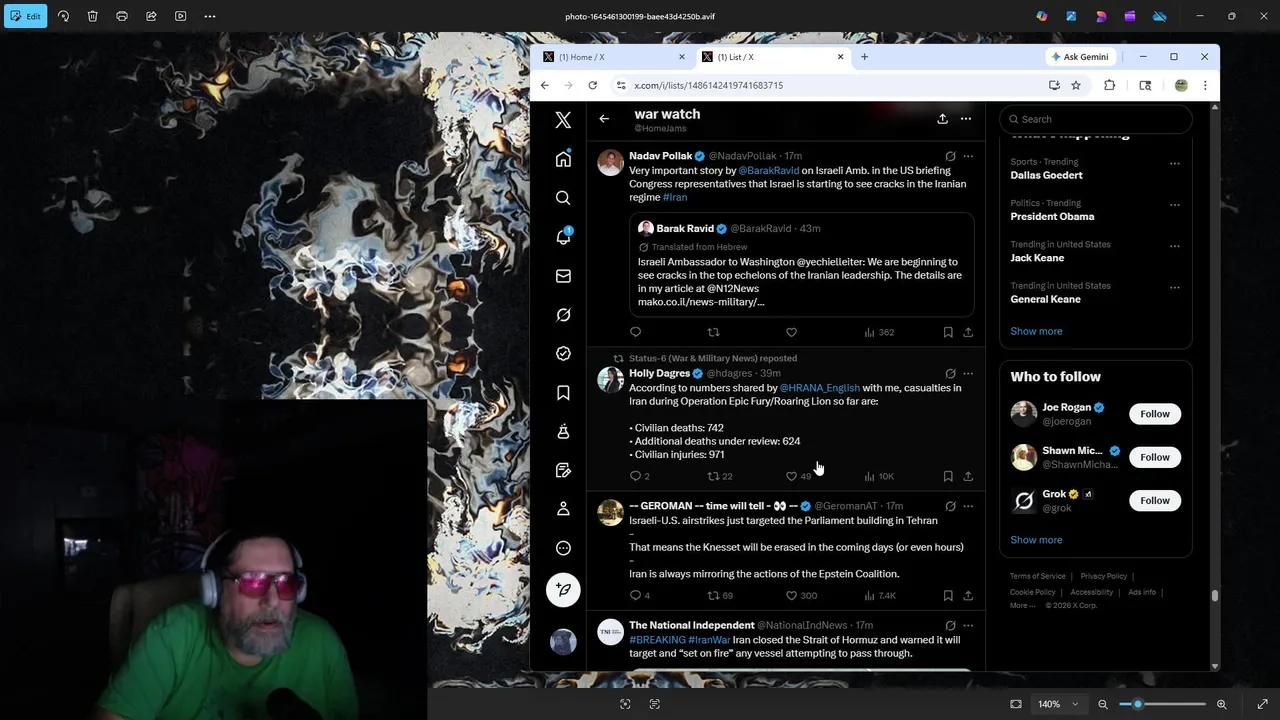Adjust the Photos zoom slider handle
1280x720 pixels.
tap(1137, 704)
